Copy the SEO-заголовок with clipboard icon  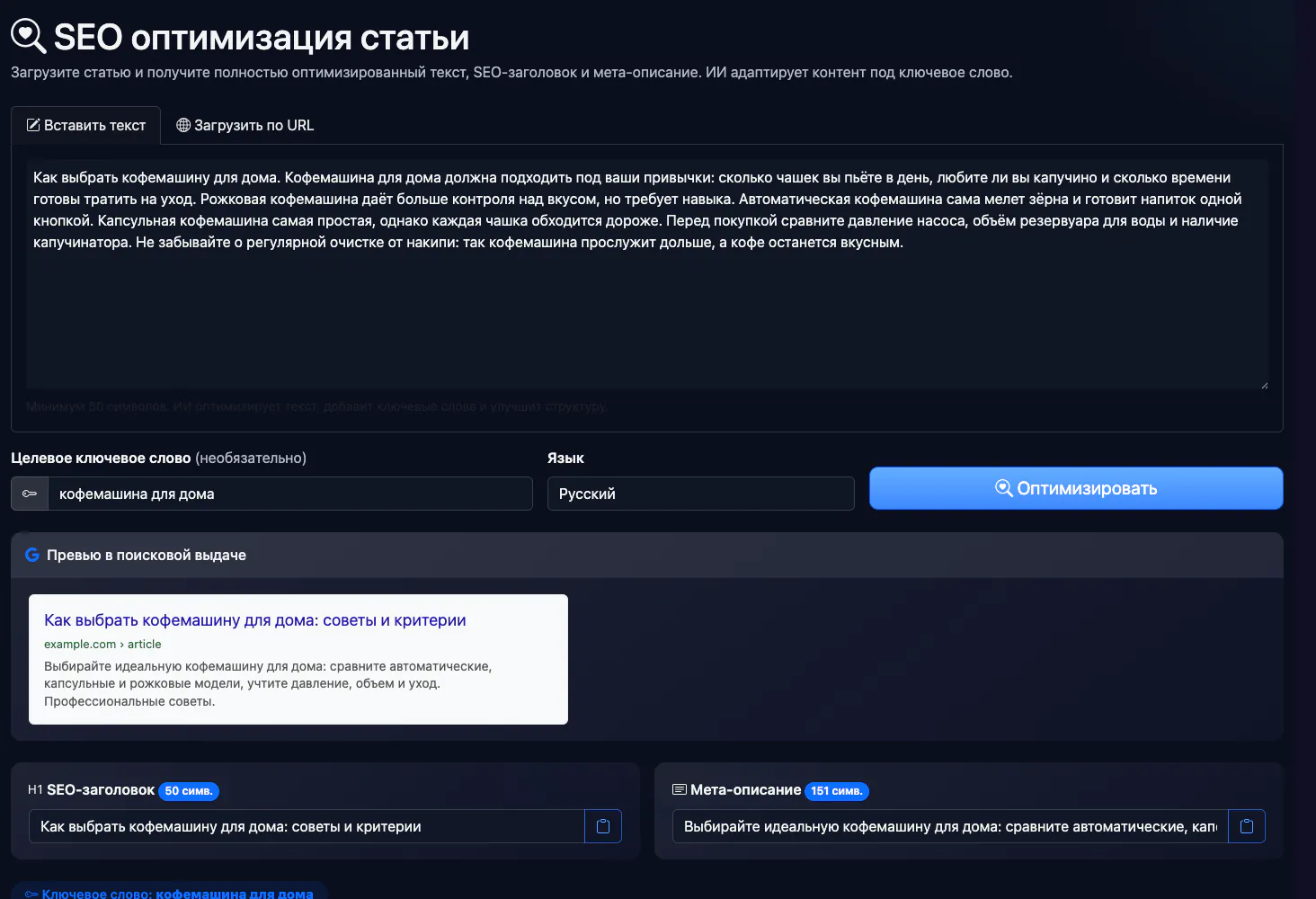(x=603, y=826)
